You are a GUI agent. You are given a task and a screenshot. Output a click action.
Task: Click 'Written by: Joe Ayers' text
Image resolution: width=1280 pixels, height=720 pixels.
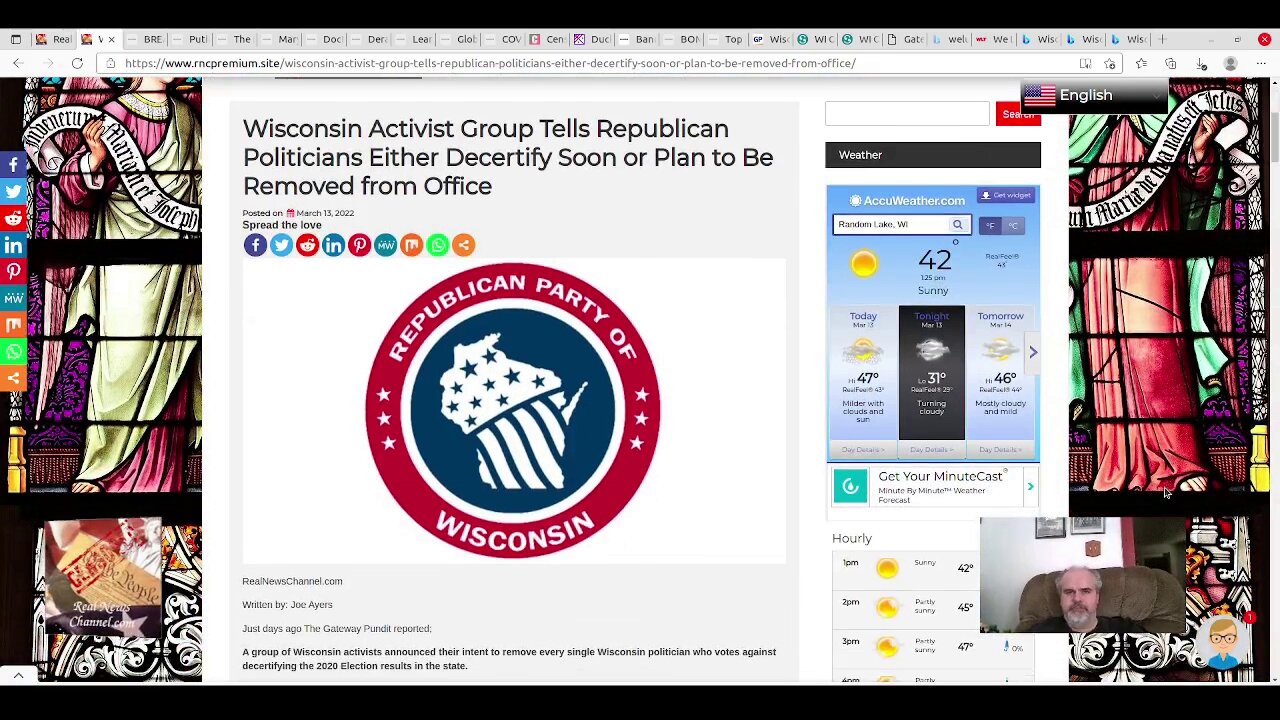[287, 605]
